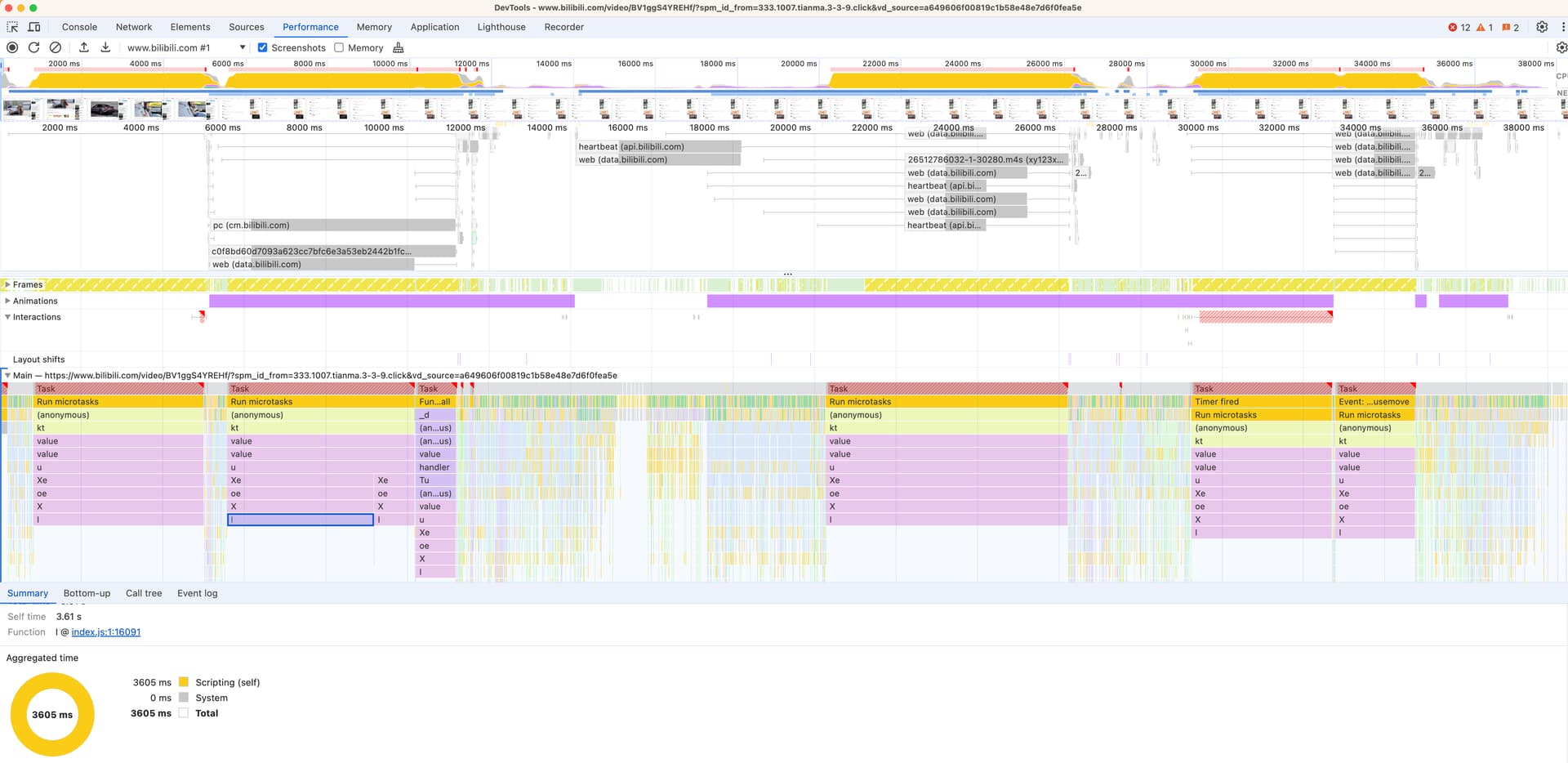Viewport: 1568px width, 763px height.
Task: Open DevTools settings gear
Action: [1542, 27]
